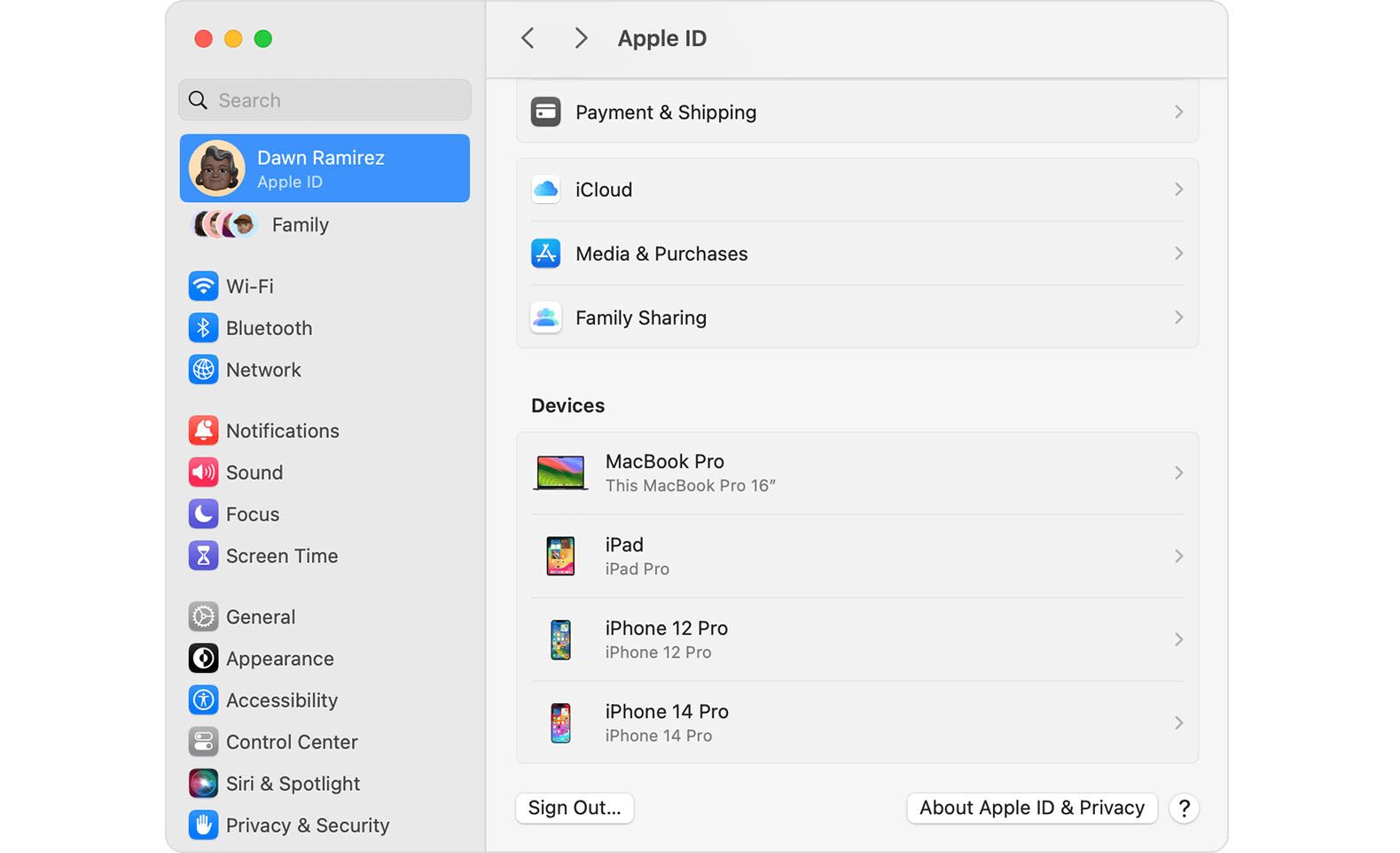Select the Dawn Ramirez name label

tap(321, 158)
